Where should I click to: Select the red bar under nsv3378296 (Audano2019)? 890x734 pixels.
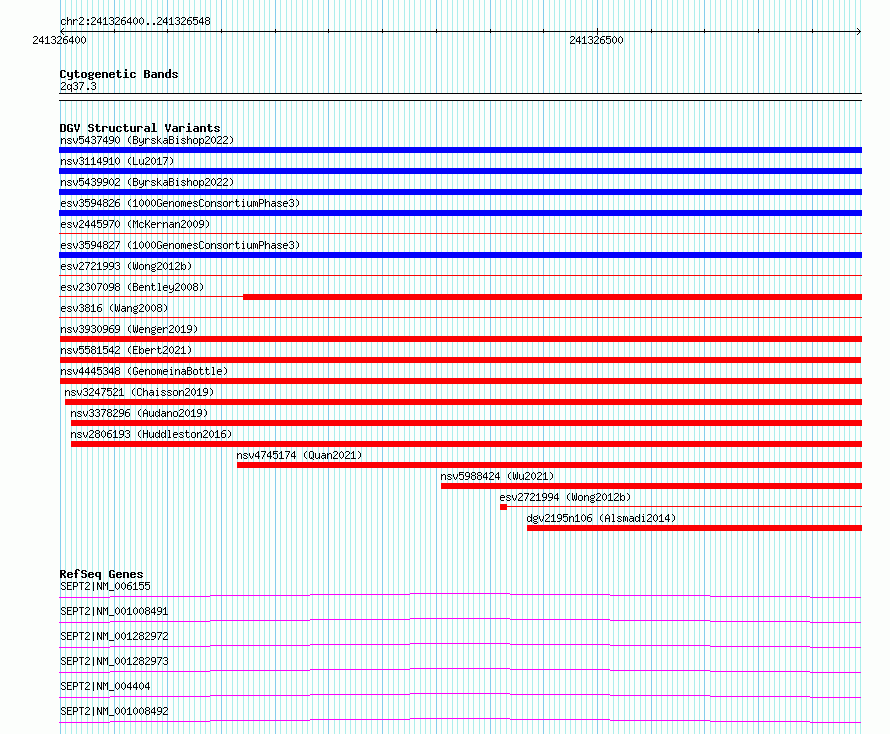point(466,423)
